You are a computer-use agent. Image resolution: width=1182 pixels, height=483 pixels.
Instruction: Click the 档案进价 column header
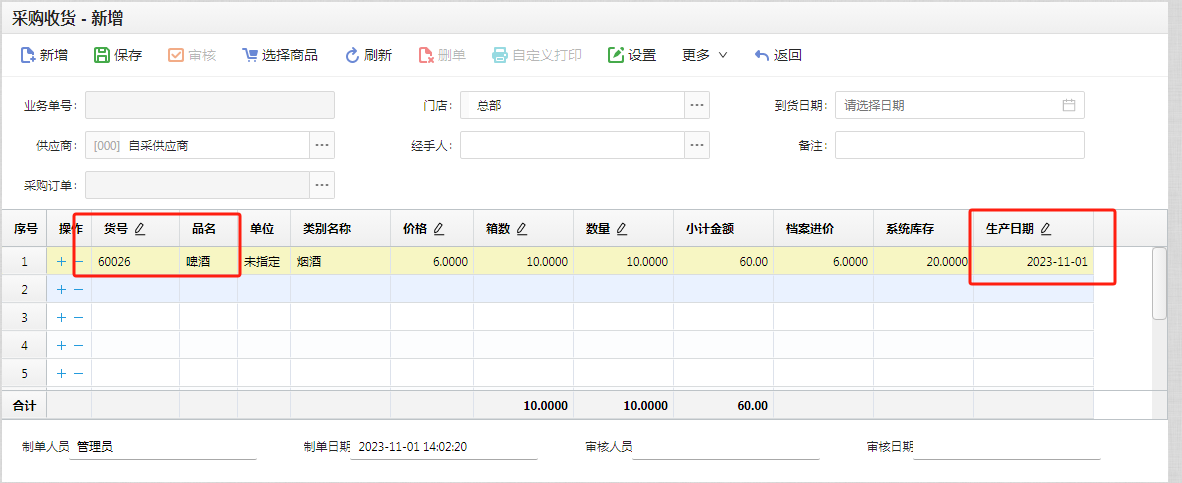tap(824, 229)
